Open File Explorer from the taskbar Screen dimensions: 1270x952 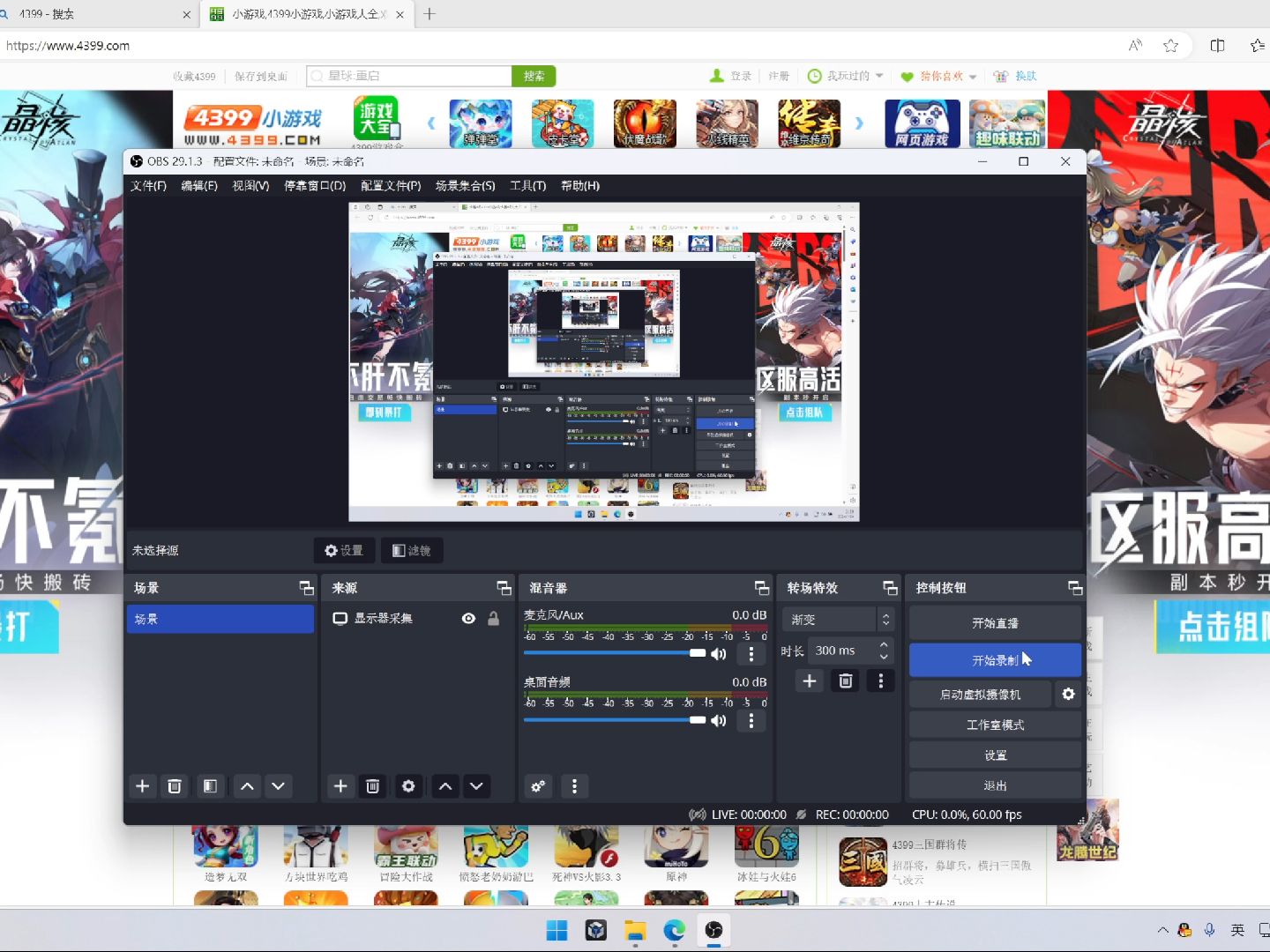635,930
